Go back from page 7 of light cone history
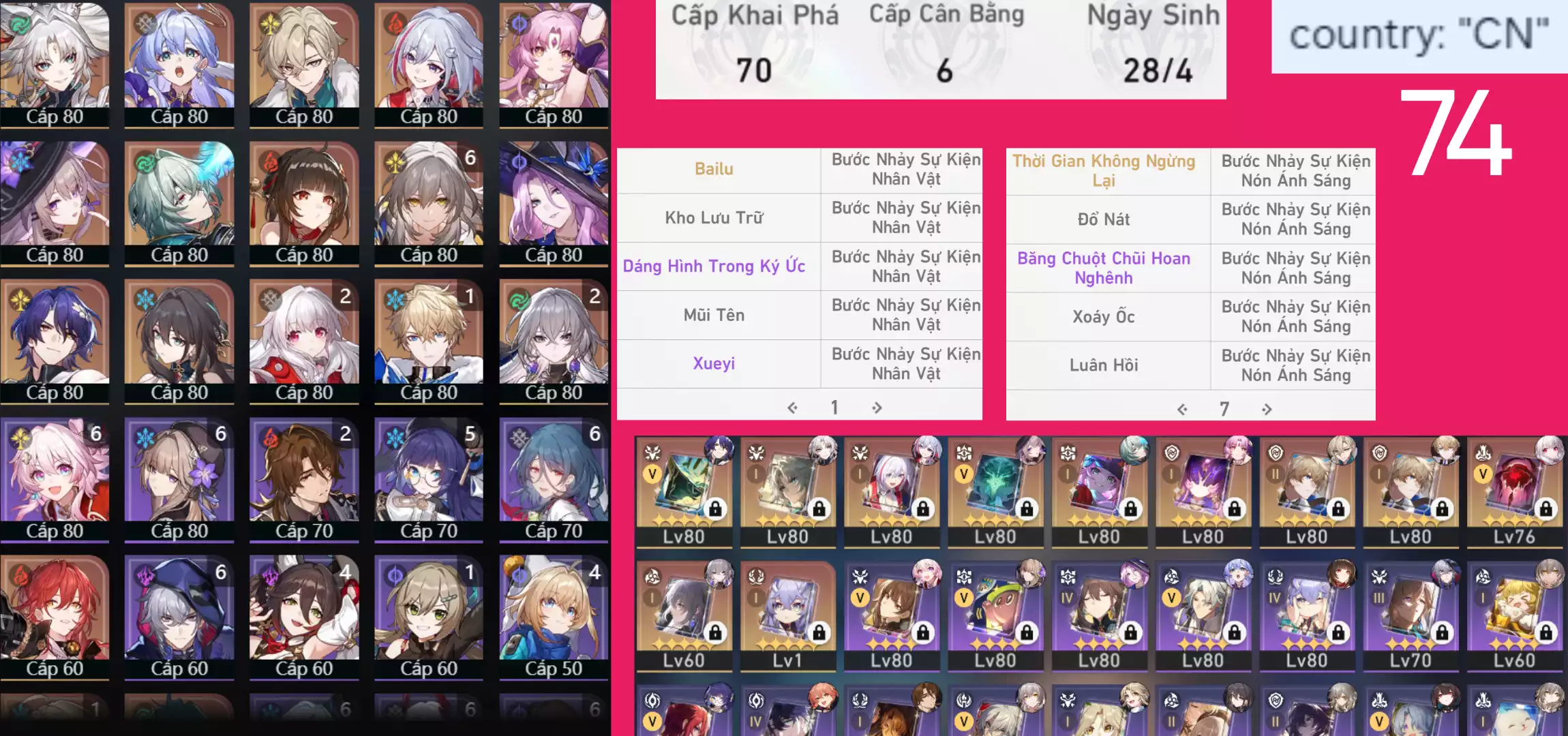 pyautogui.click(x=1182, y=409)
